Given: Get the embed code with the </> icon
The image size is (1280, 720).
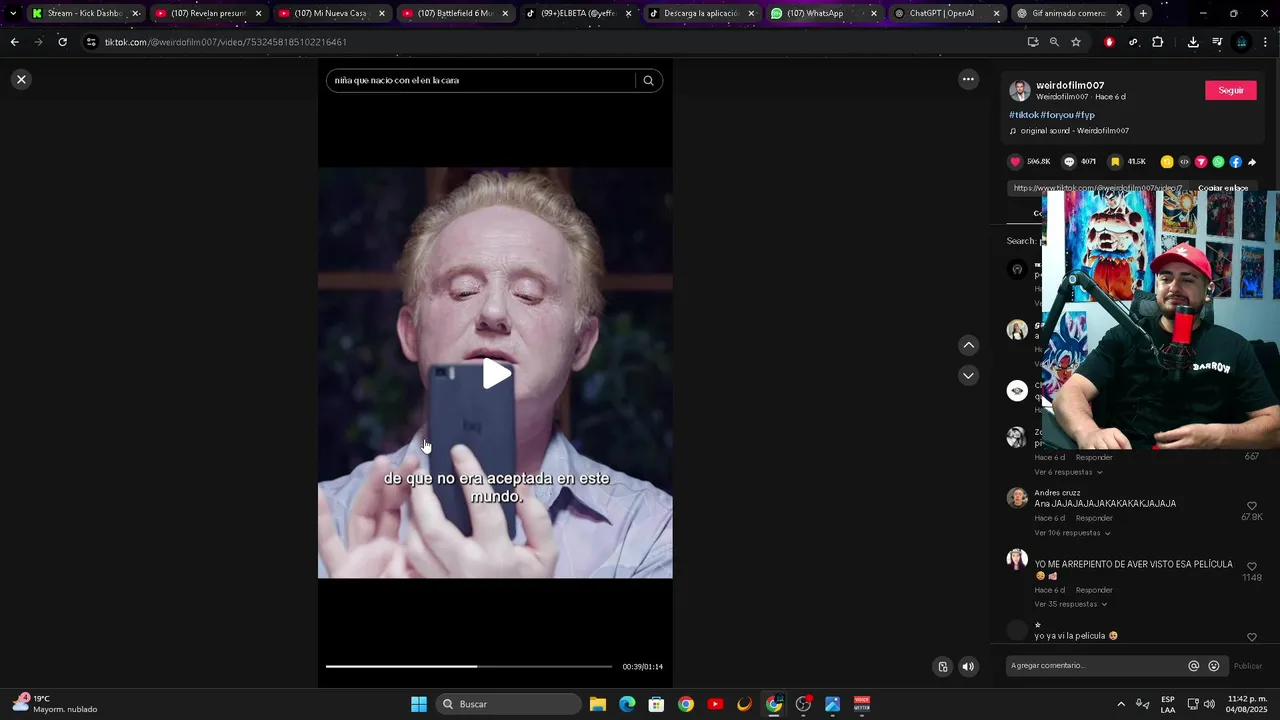Looking at the screenshot, I should [x=1184, y=162].
